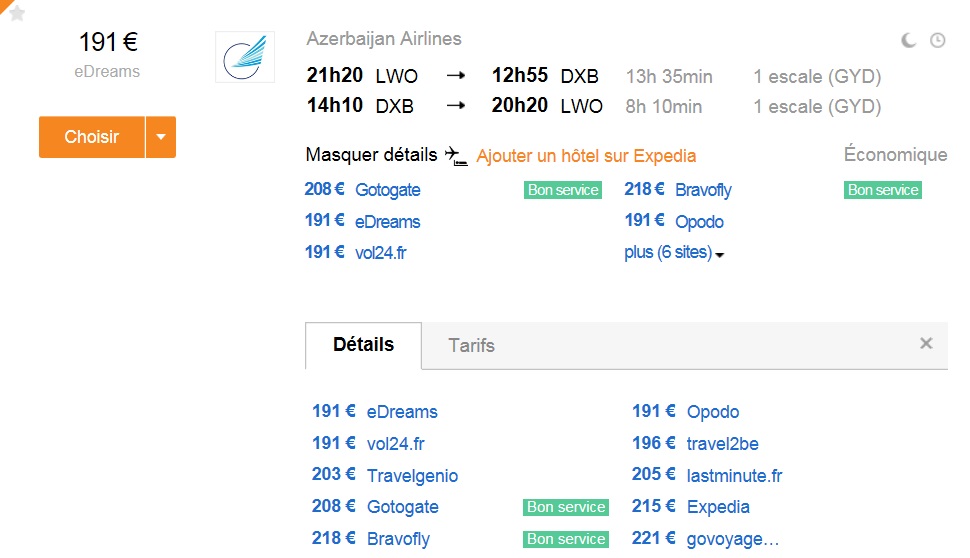Open the dropdown arrow beside Choisir
Viewport: 970px width, 558px height.
pyautogui.click(x=161, y=137)
